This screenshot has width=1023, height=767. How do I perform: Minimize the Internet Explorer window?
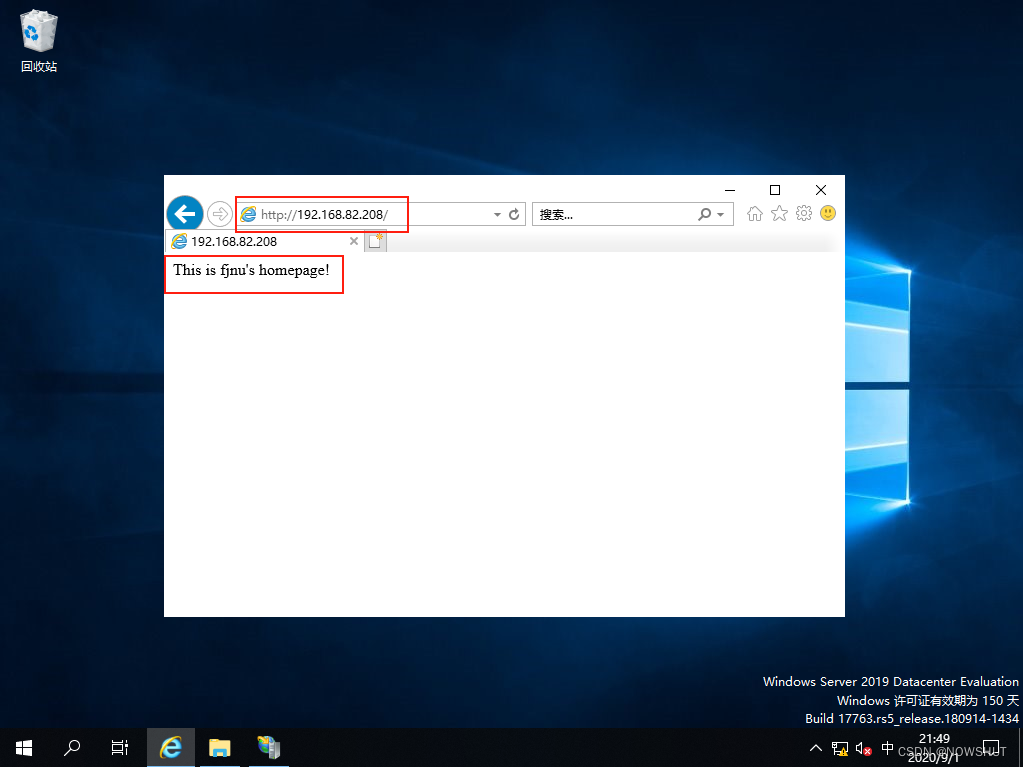730,190
